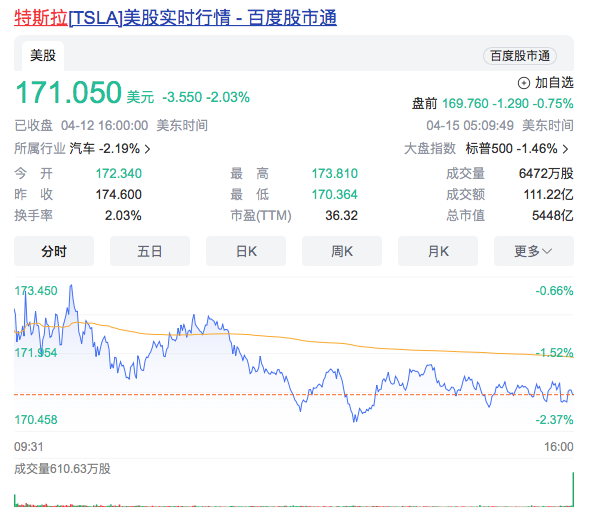Open the 汽车 -2.19% industry link

104,148
